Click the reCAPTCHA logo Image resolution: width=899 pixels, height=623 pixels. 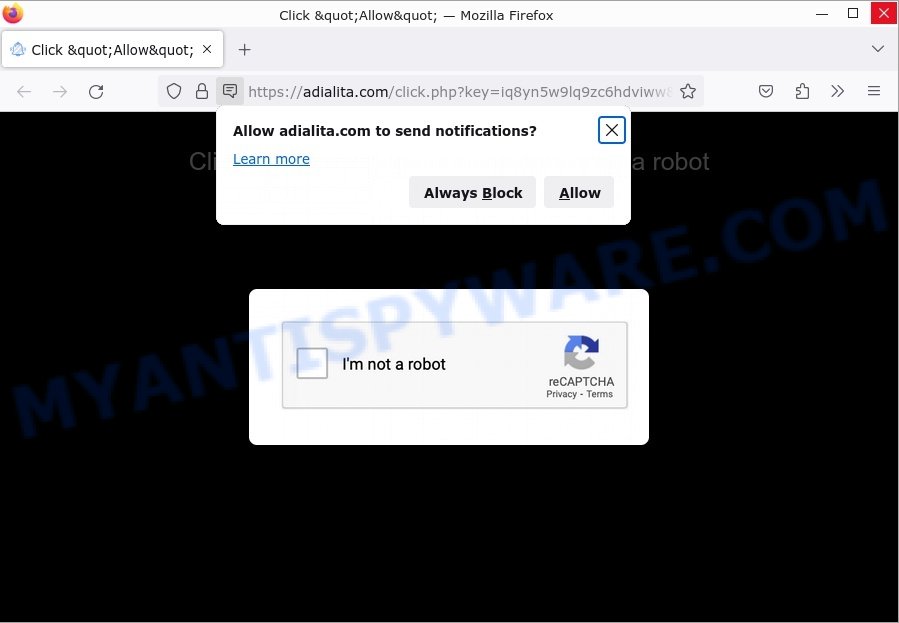click(x=581, y=352)
